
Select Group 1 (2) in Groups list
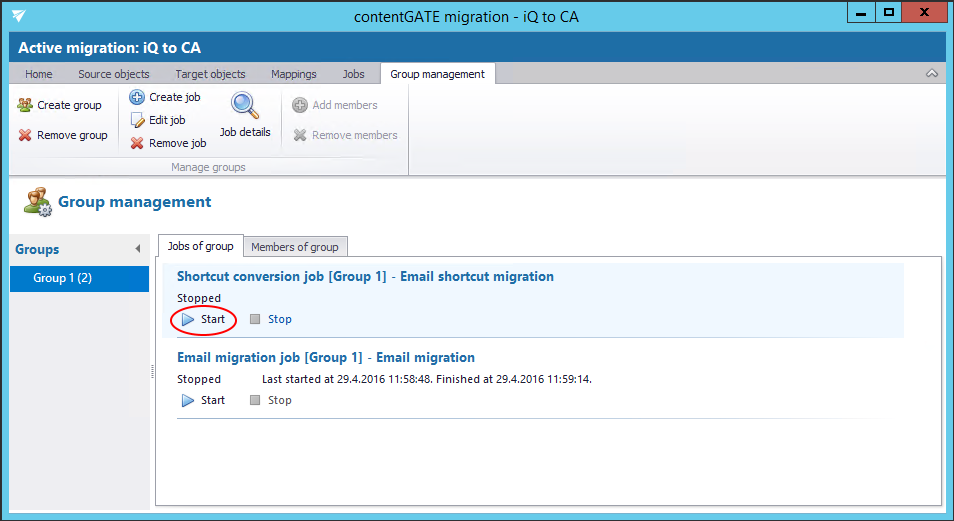[x=63, y=278]
